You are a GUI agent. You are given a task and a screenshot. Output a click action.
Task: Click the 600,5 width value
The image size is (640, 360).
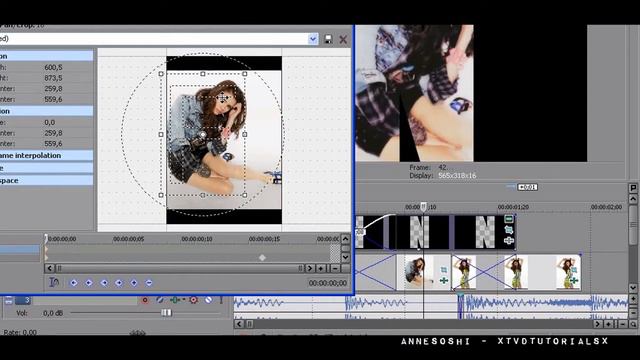pos(53,67)
